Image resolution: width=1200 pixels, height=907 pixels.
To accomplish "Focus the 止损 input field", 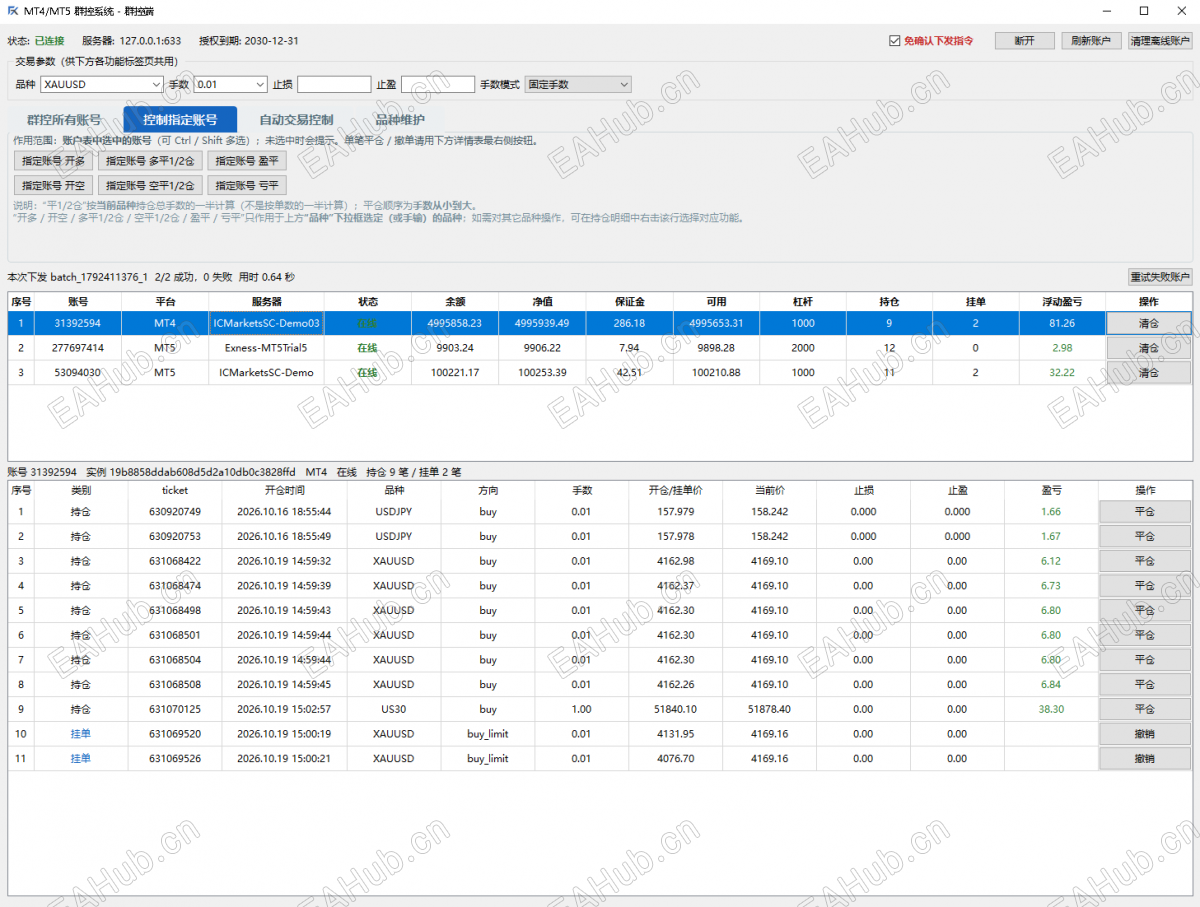I will (334, 85).
